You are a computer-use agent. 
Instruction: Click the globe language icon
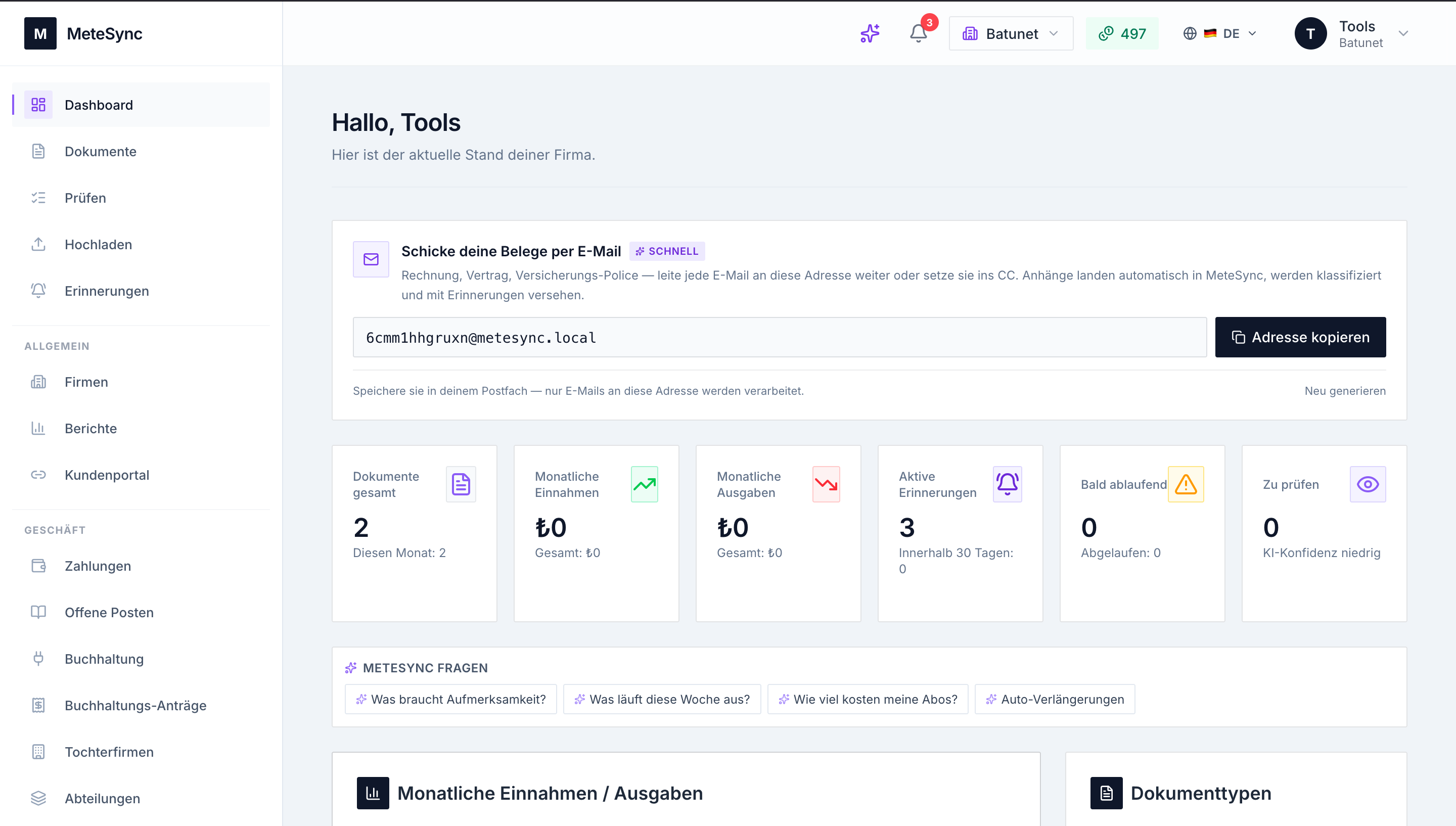coord(1190,33)
